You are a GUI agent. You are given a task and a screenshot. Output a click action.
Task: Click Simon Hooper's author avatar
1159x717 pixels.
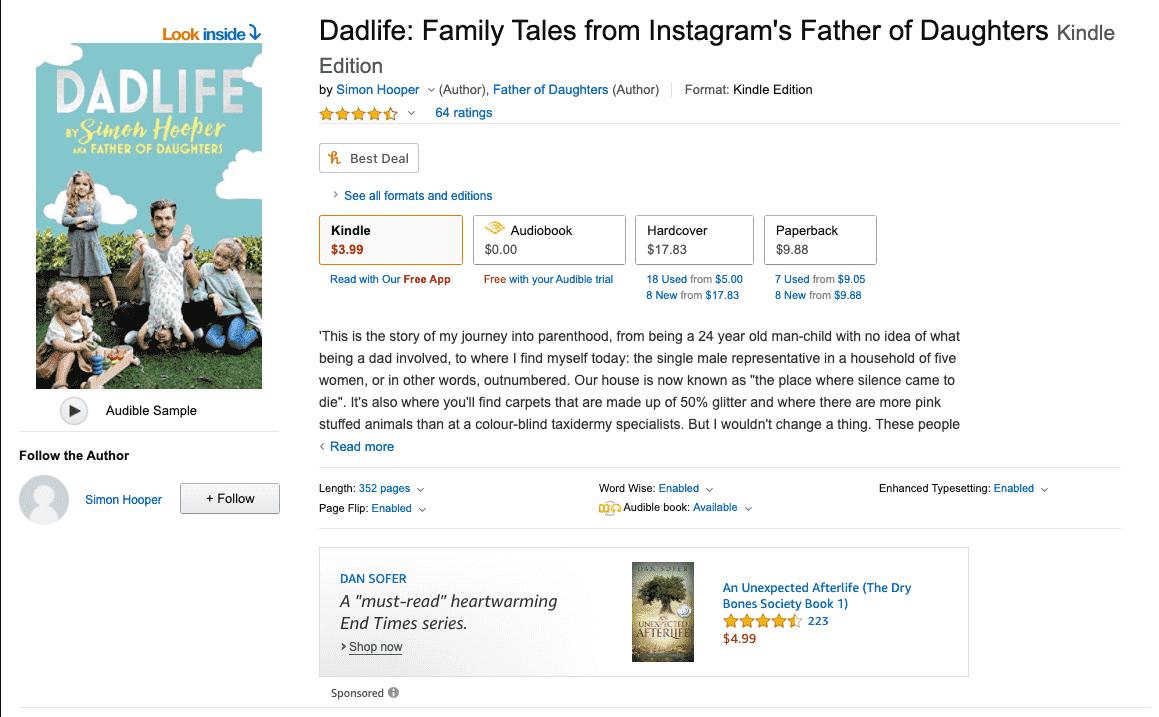click(44, 500)
